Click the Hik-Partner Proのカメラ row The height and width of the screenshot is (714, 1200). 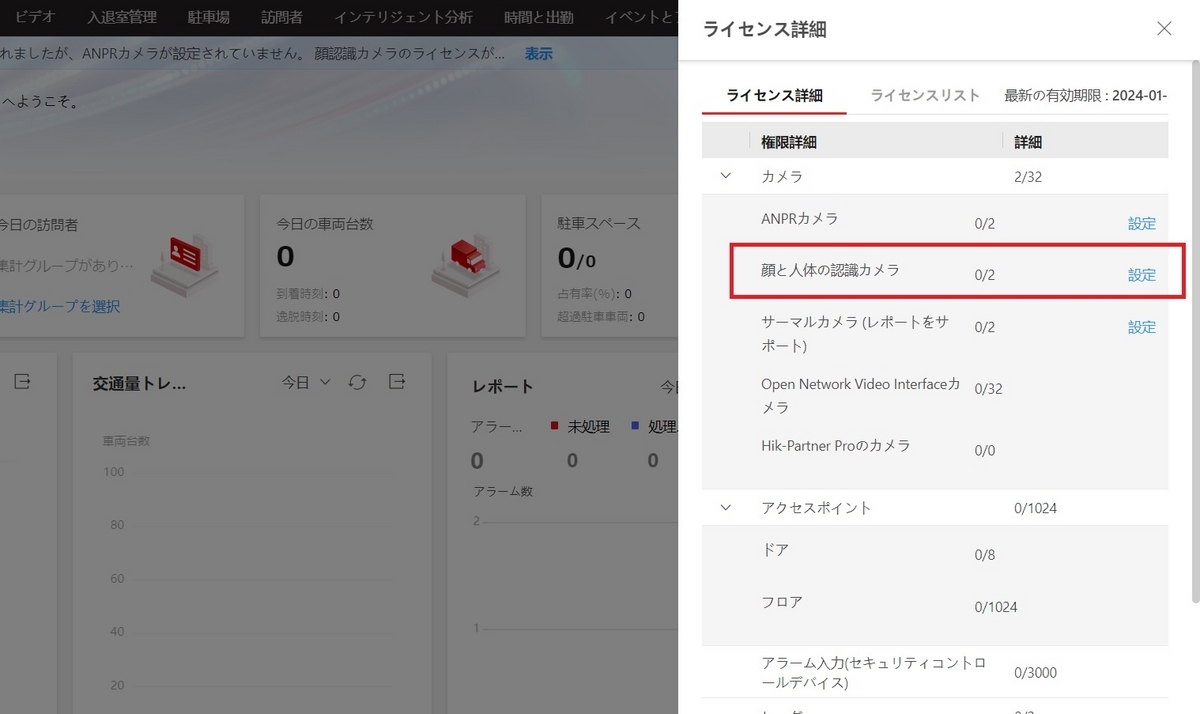tap(935, 450)
